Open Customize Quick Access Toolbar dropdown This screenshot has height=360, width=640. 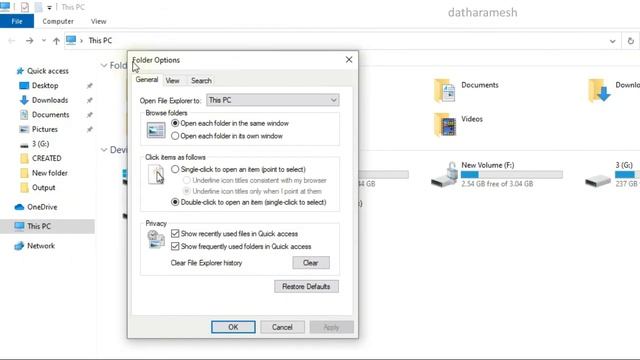click(x=49, y=7)
